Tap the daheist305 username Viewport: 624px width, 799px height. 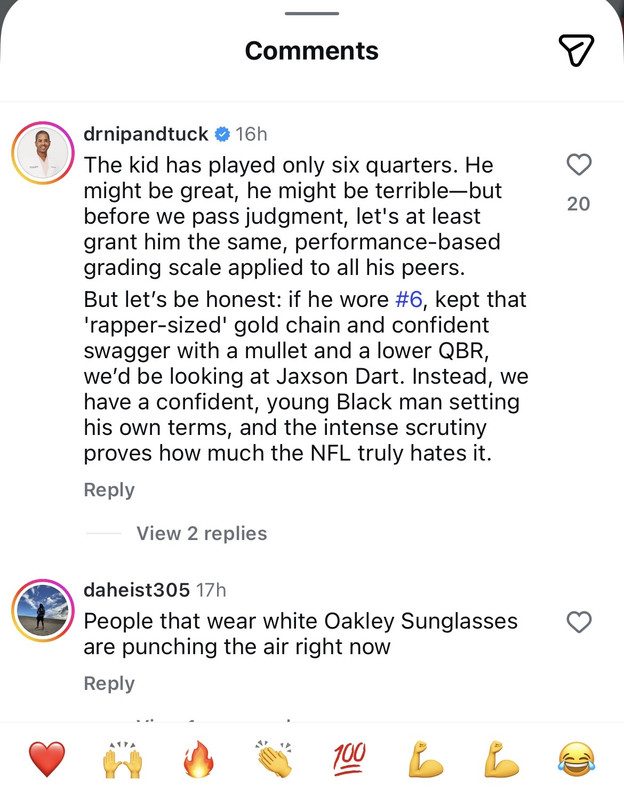point(136,590)
